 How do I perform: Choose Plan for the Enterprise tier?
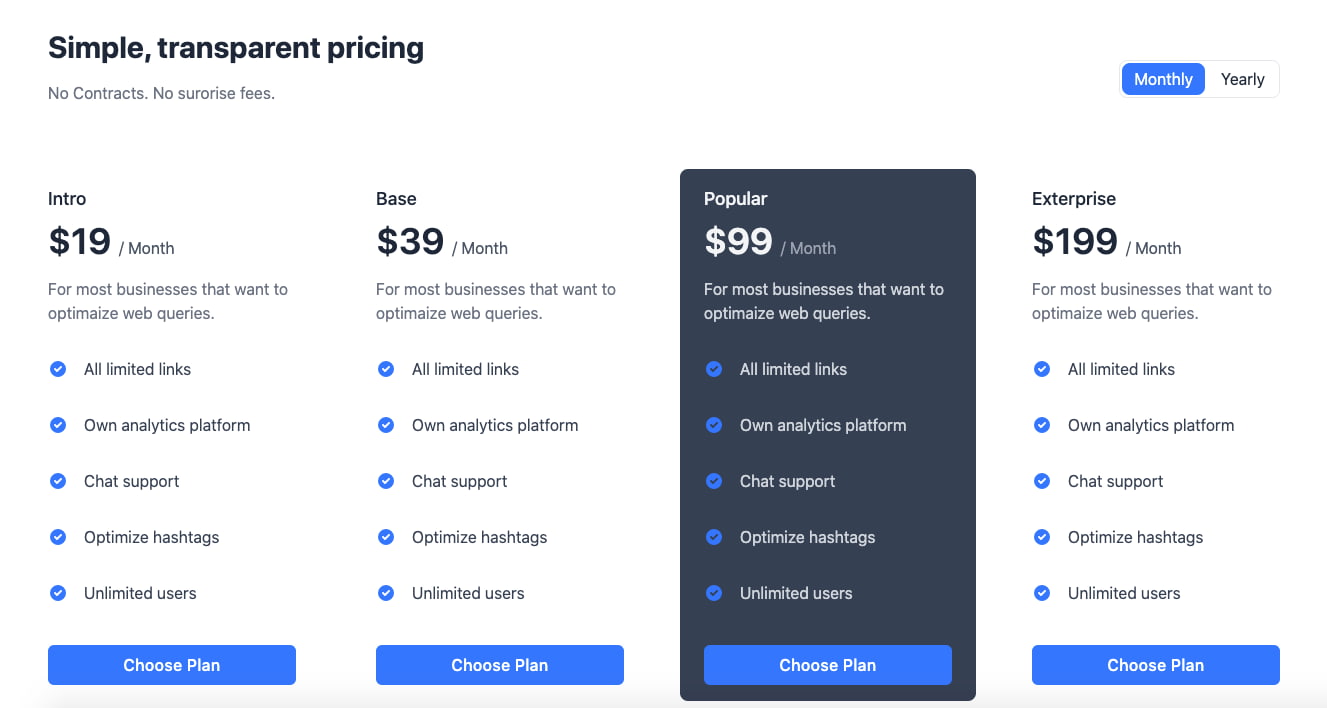(x=1155, y=664)
